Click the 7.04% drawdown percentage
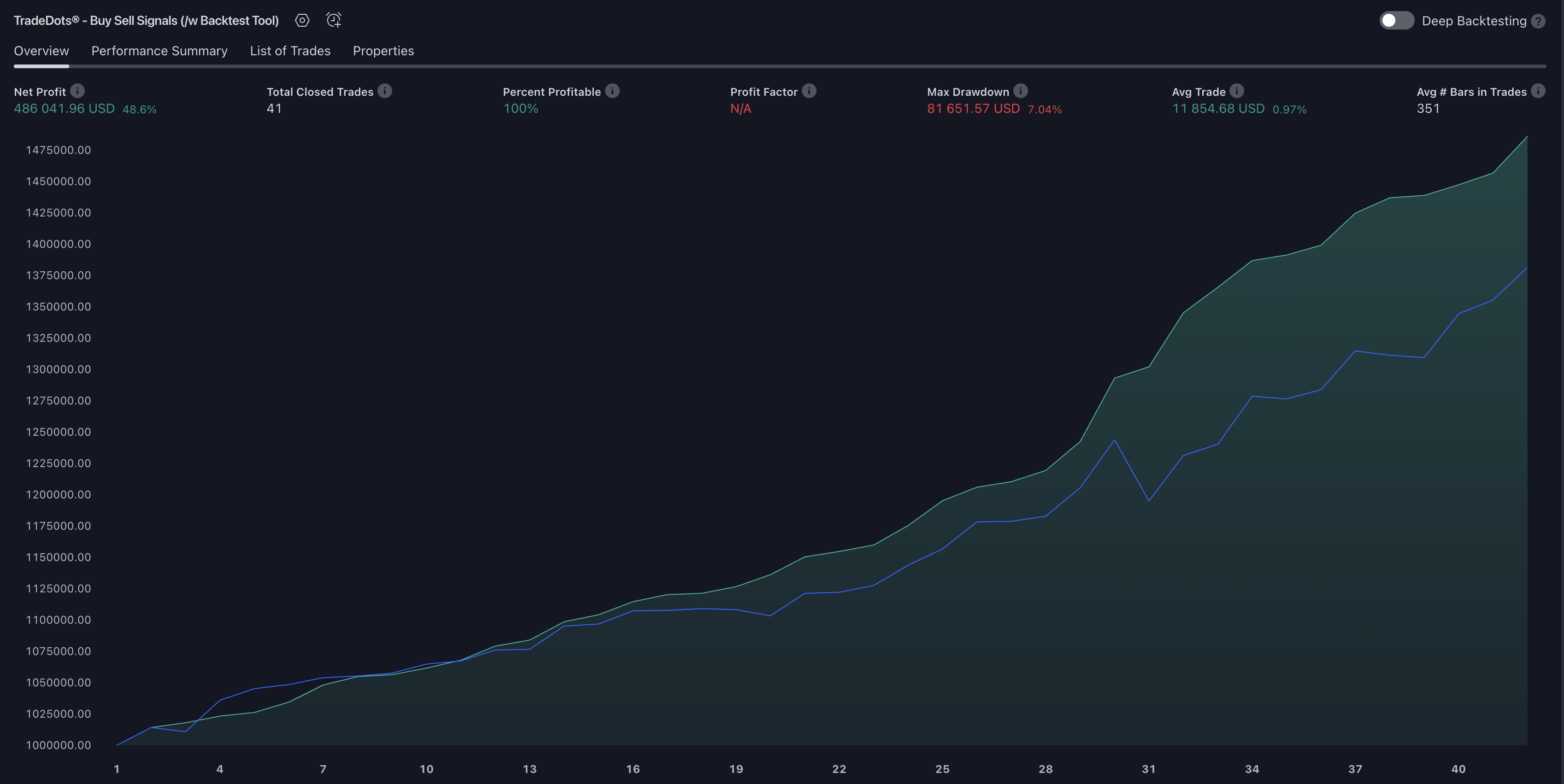Image resolution: width=1564 pixels, height=784 pixels. pos(1045,110)
